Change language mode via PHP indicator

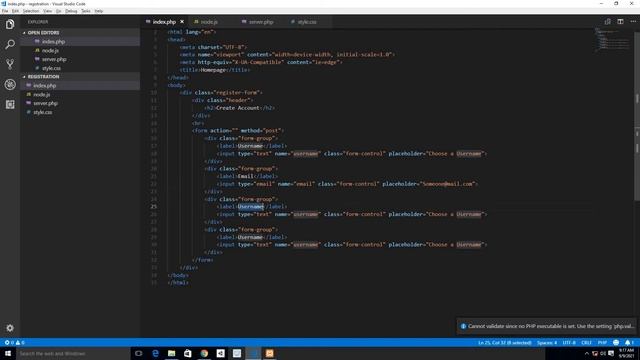tap(602, 342)
